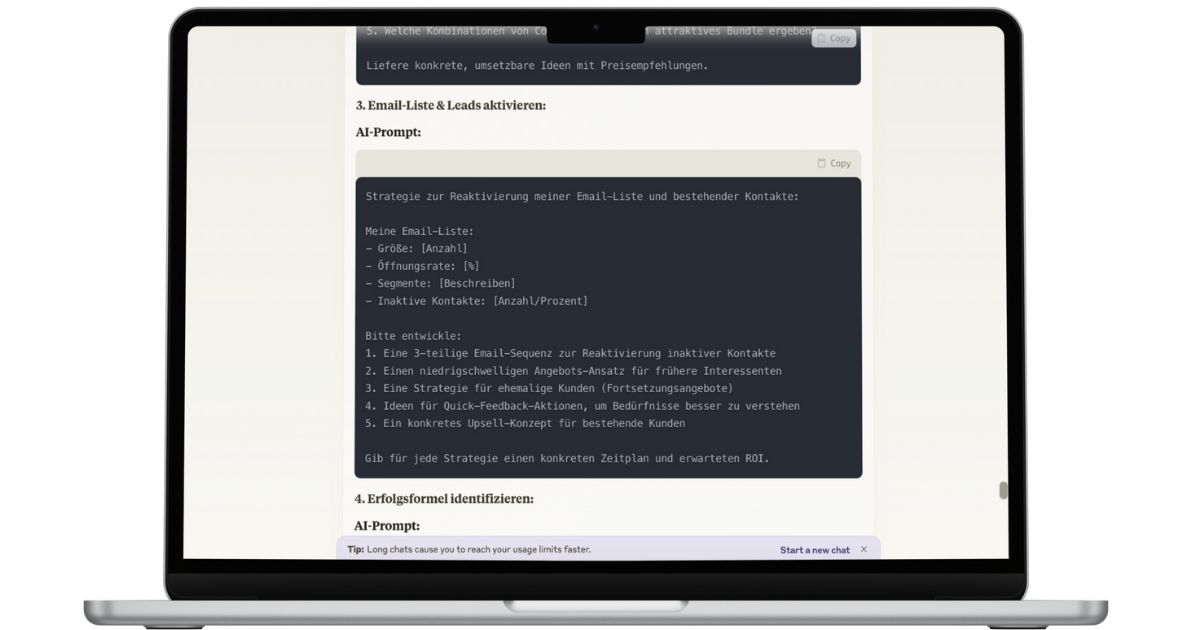Click the line "– Öffnungsrate: [%]"
The image size is (1200, 630).
click(x=422, y=266)
